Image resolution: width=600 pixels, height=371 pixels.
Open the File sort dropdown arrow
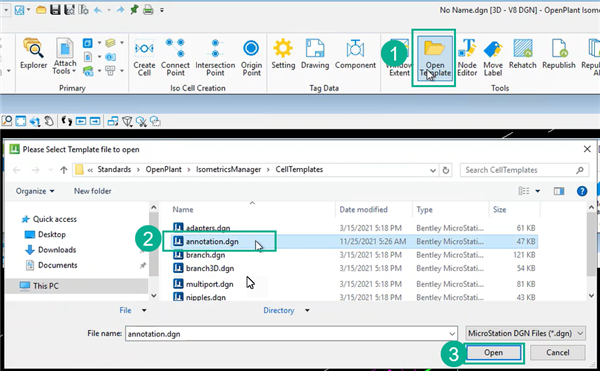click(144, 311)
